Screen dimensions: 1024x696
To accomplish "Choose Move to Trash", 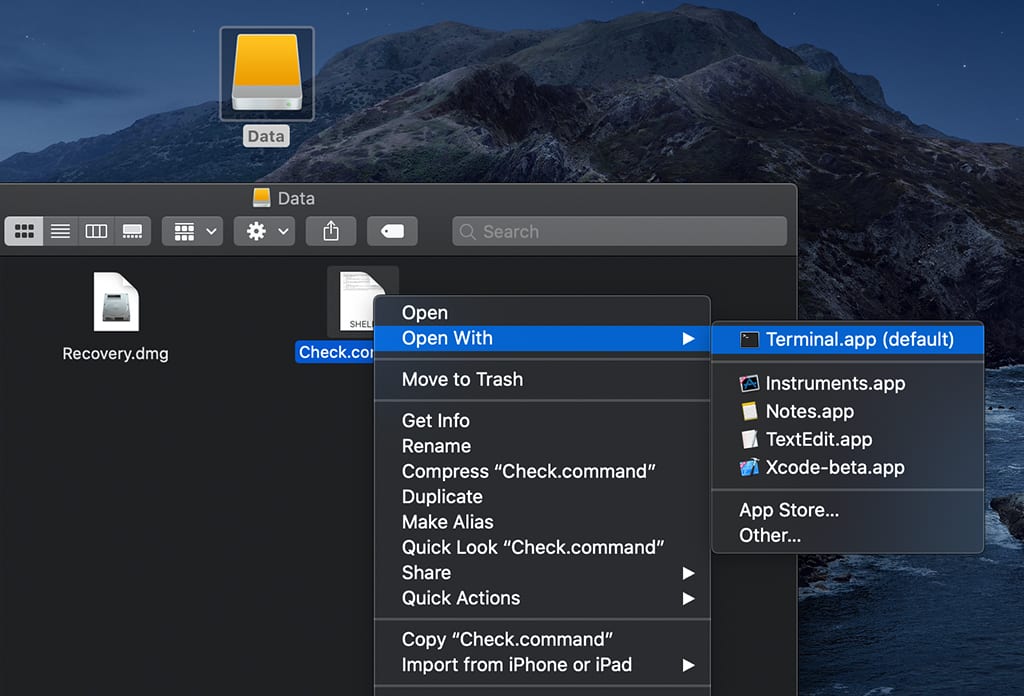I will tap(542, 379).
